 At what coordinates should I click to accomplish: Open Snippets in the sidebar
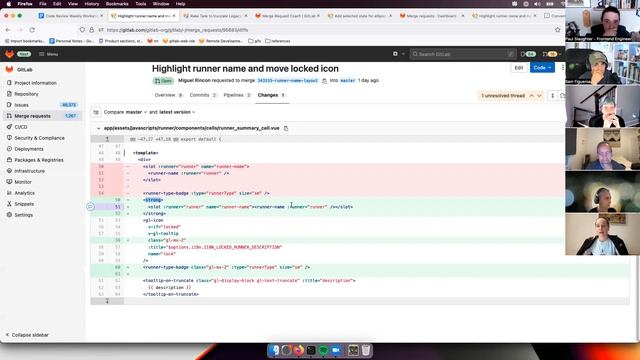(24, 204)
